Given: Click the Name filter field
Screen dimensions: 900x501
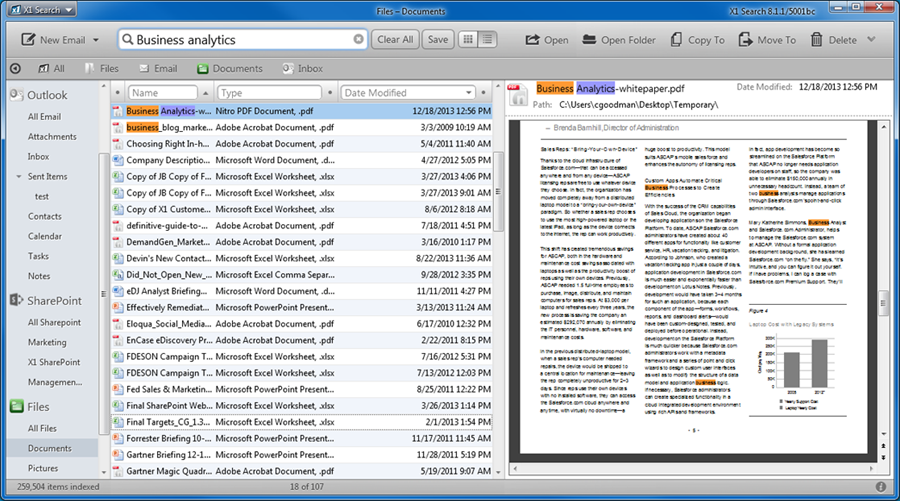Looking at the screenshot, I should (162, 92).
